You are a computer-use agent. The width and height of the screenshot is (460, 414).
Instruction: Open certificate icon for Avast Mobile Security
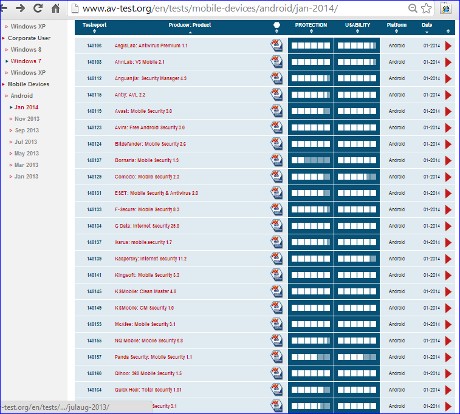click(x=276, y=111)
